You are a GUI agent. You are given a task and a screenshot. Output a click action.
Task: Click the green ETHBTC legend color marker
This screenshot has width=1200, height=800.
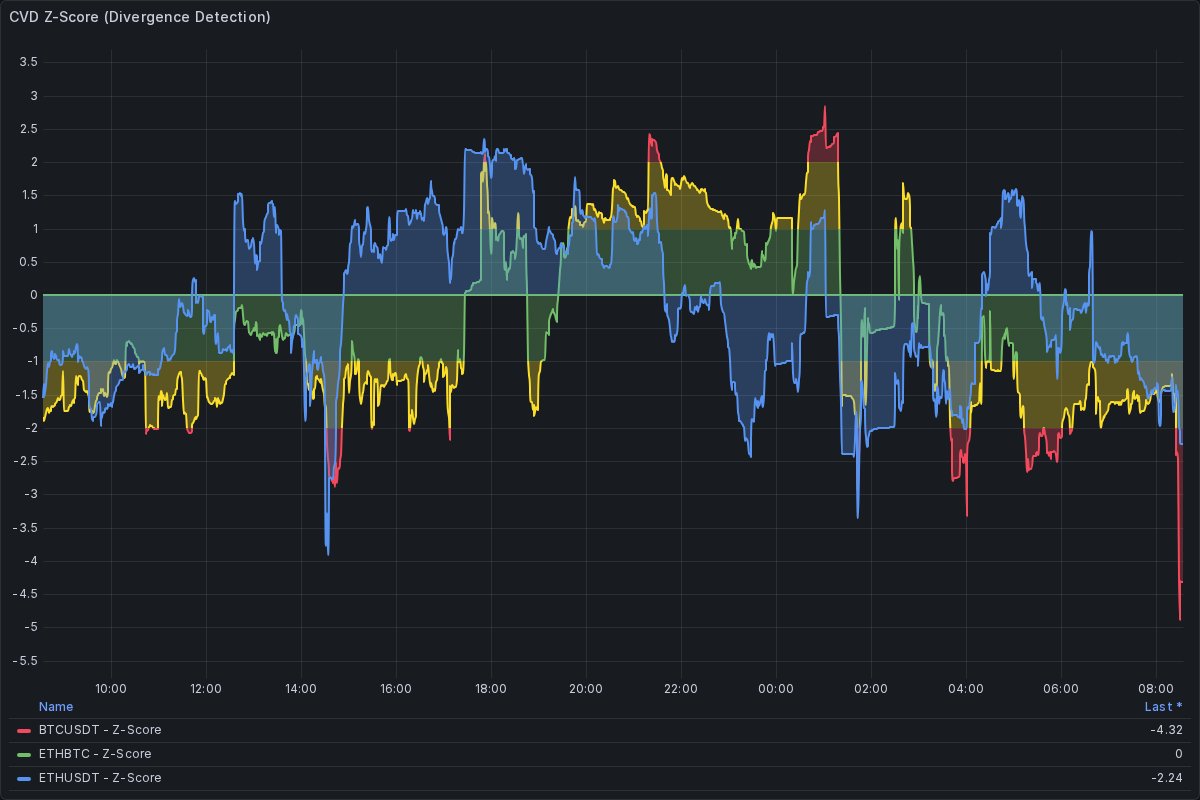click(25, 754)
